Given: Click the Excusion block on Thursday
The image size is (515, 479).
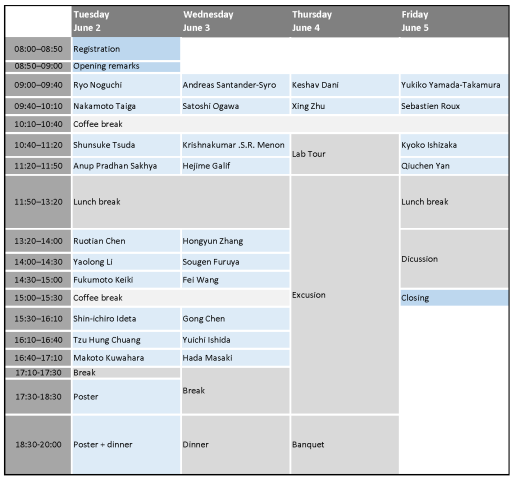Looking at the screenshot, I should (x=345, y=295).
